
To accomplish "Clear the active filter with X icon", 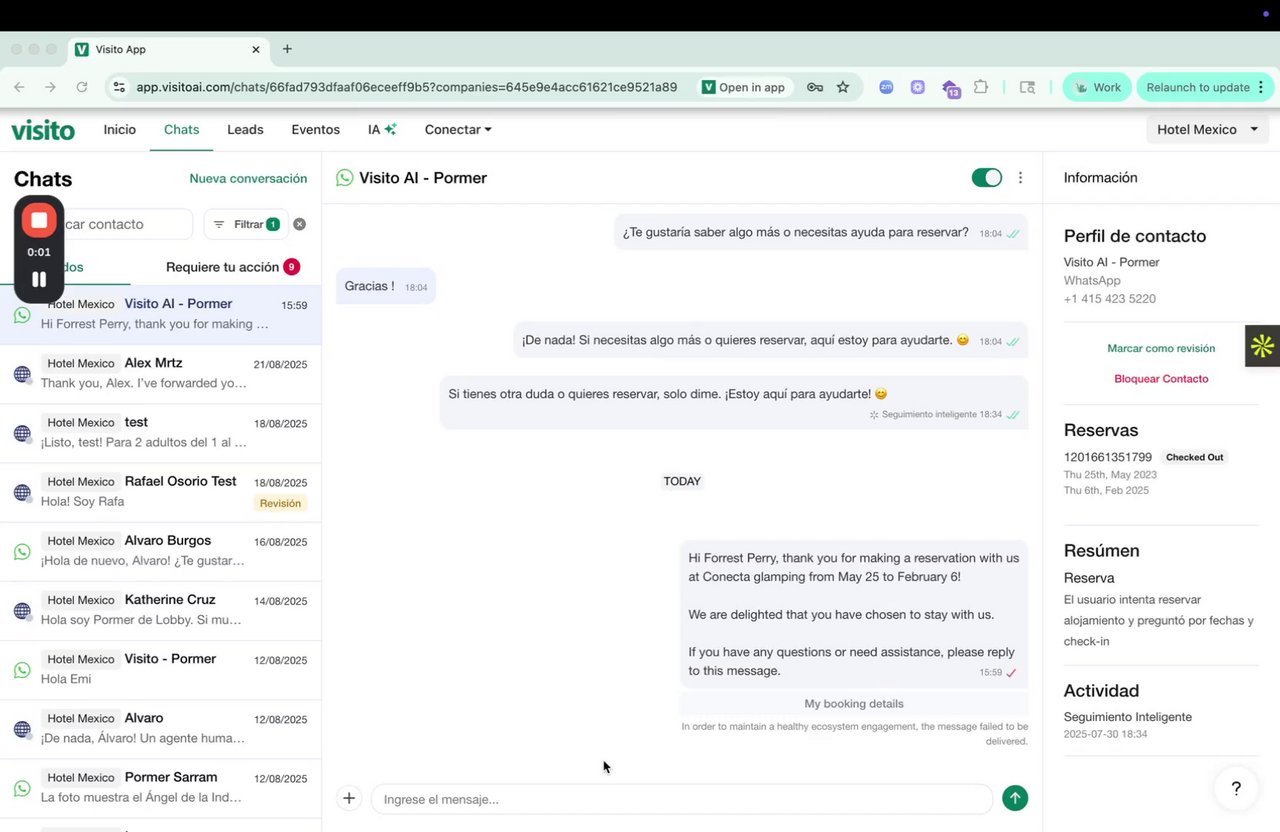I will click(x=299, y=224).
